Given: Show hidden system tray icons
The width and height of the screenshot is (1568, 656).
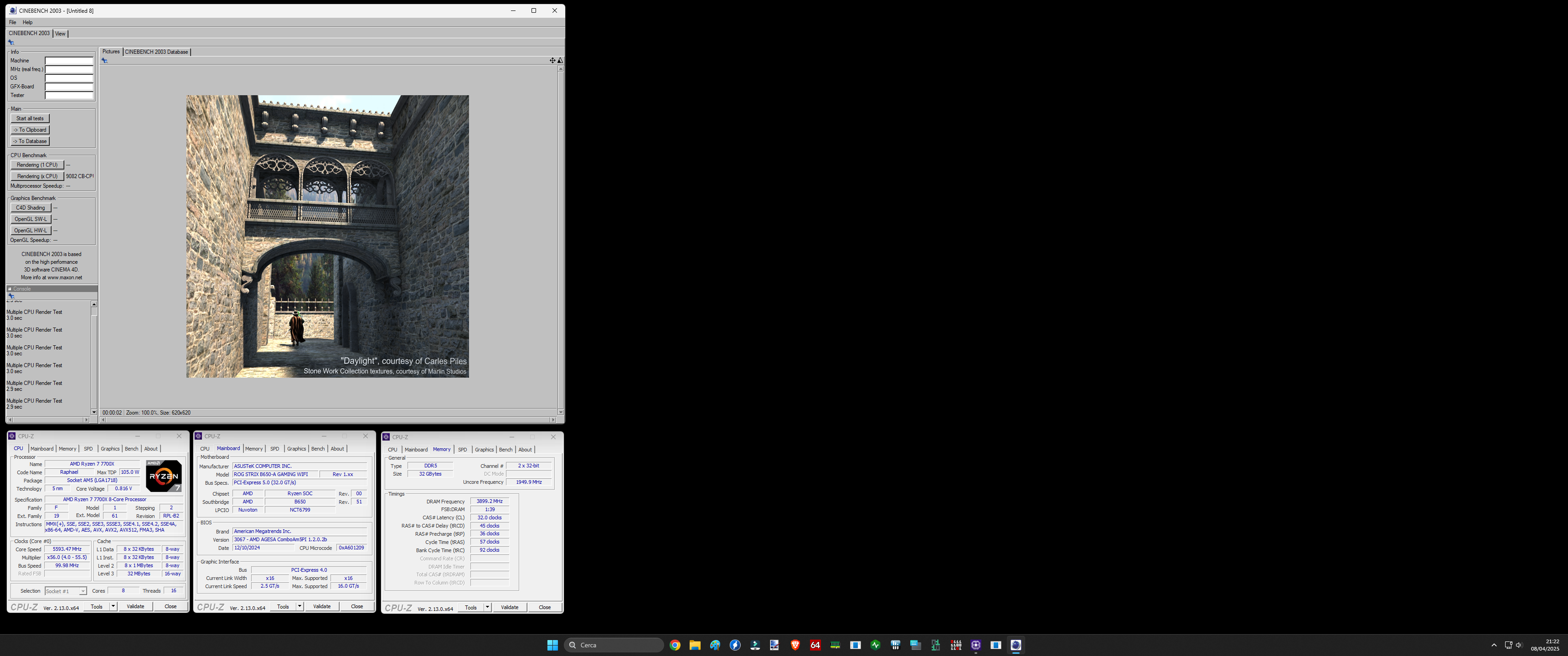Looking at the screenshot, I should (1494, 645).
